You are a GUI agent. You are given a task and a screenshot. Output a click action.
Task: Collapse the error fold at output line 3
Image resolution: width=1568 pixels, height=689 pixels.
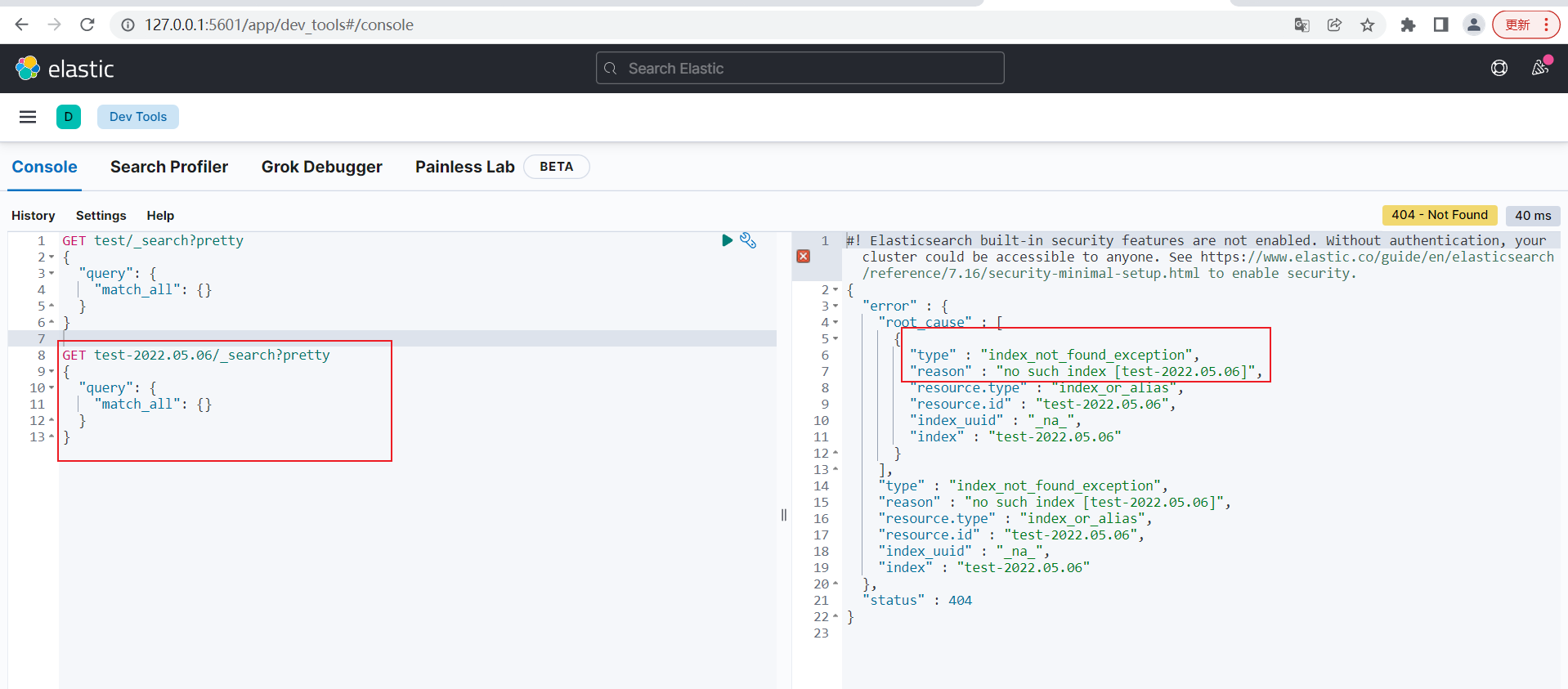tap(836, 306)
